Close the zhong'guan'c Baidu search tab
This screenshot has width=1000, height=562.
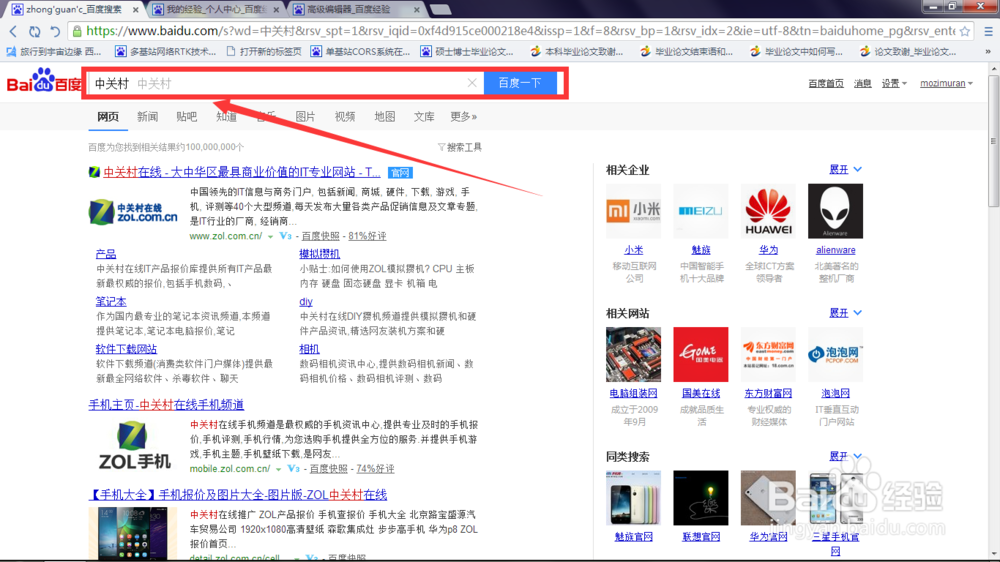(135, 10)
